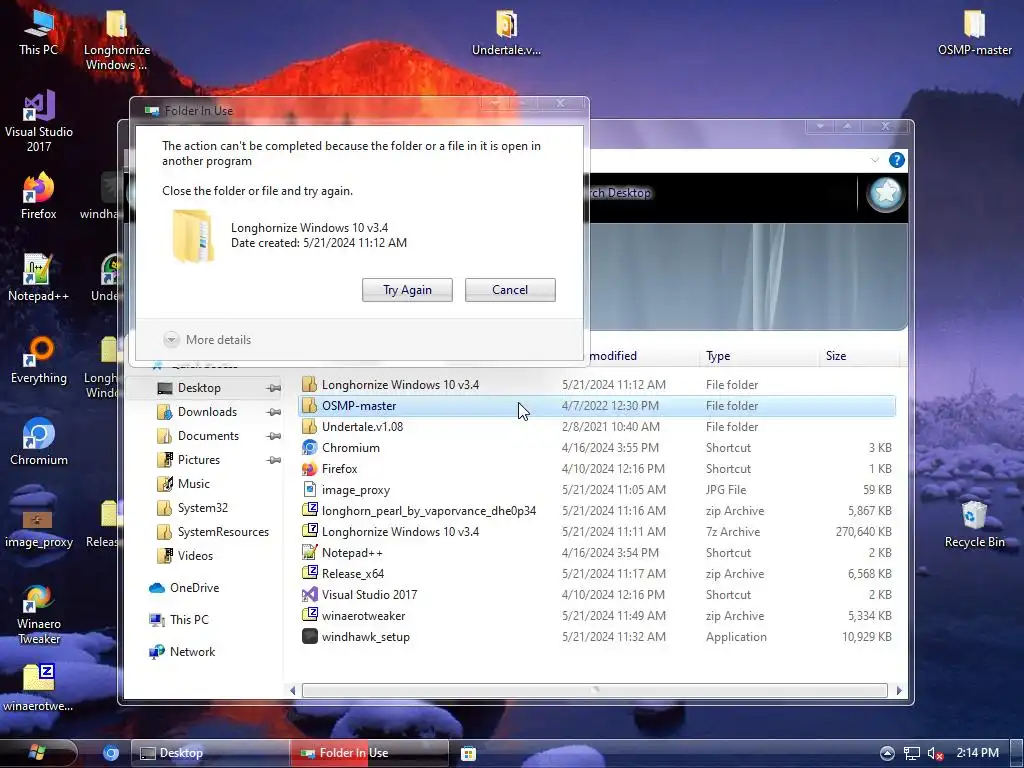Open Microsoft Store taskbar icon
Viewport: 1024px width, 768px height.
click(468, 754)
